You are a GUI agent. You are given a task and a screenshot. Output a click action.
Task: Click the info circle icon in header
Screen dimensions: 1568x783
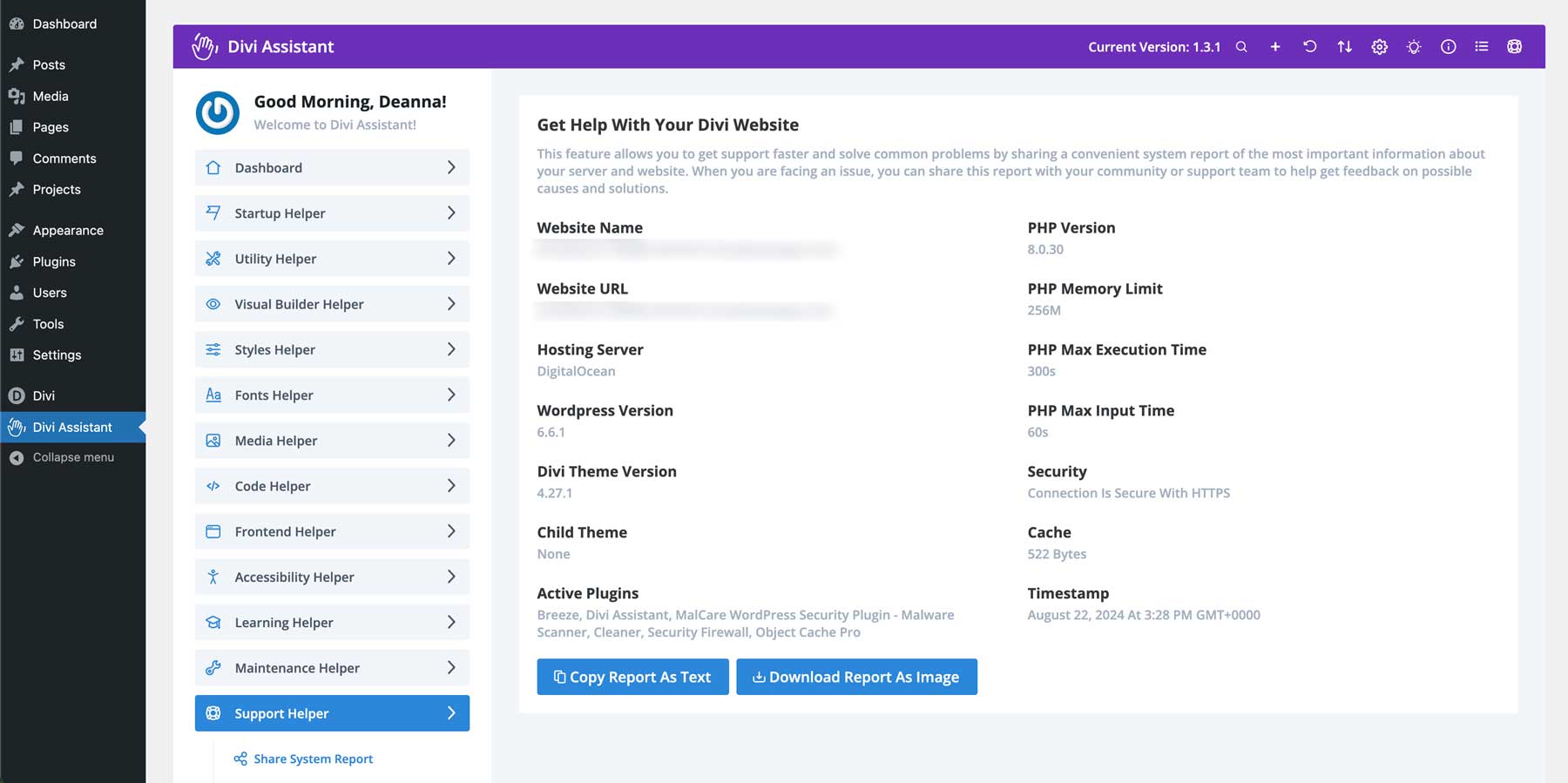1448,47
